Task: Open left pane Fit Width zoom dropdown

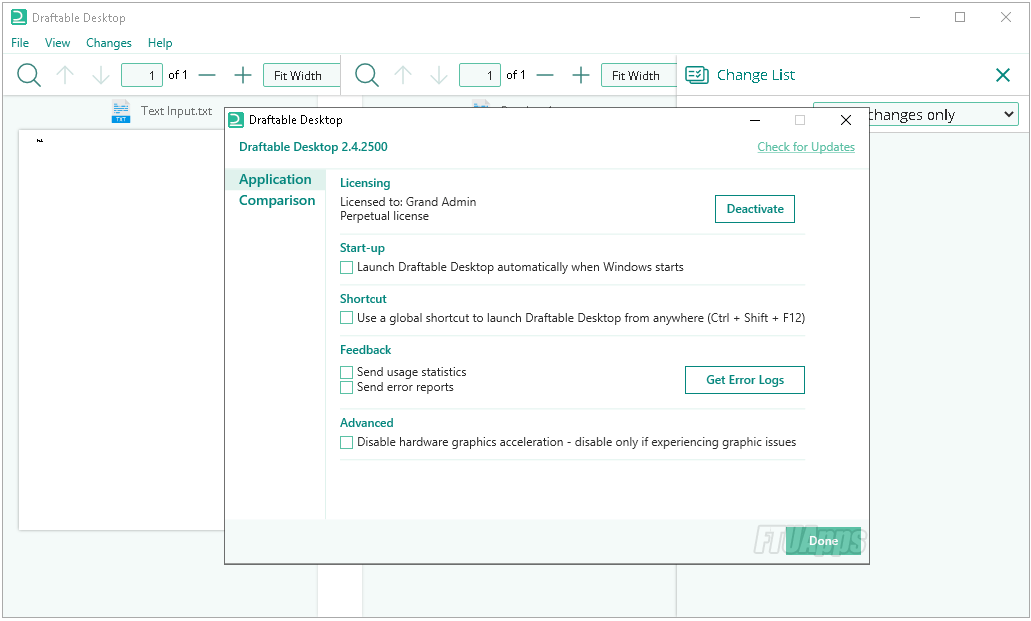Action: coord(301,75)
